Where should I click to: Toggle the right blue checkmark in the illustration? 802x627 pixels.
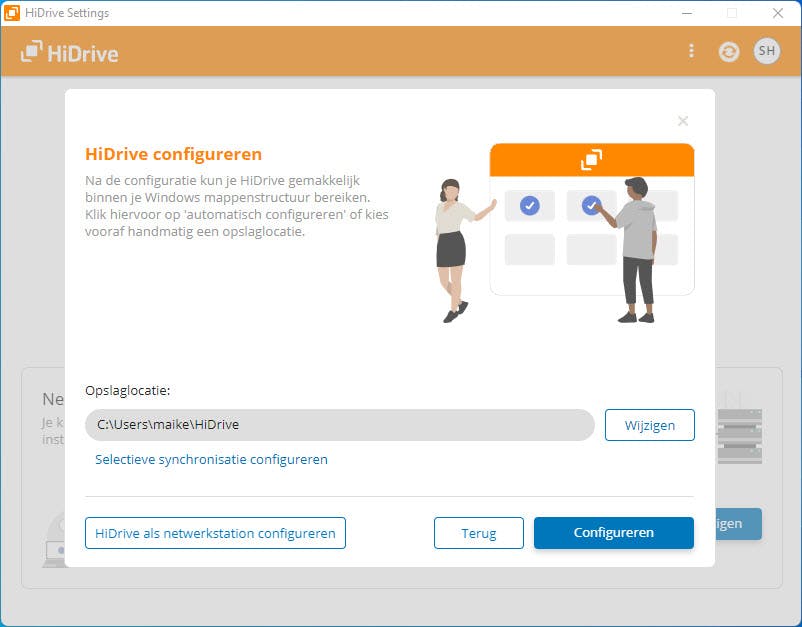tap(593, 204)
